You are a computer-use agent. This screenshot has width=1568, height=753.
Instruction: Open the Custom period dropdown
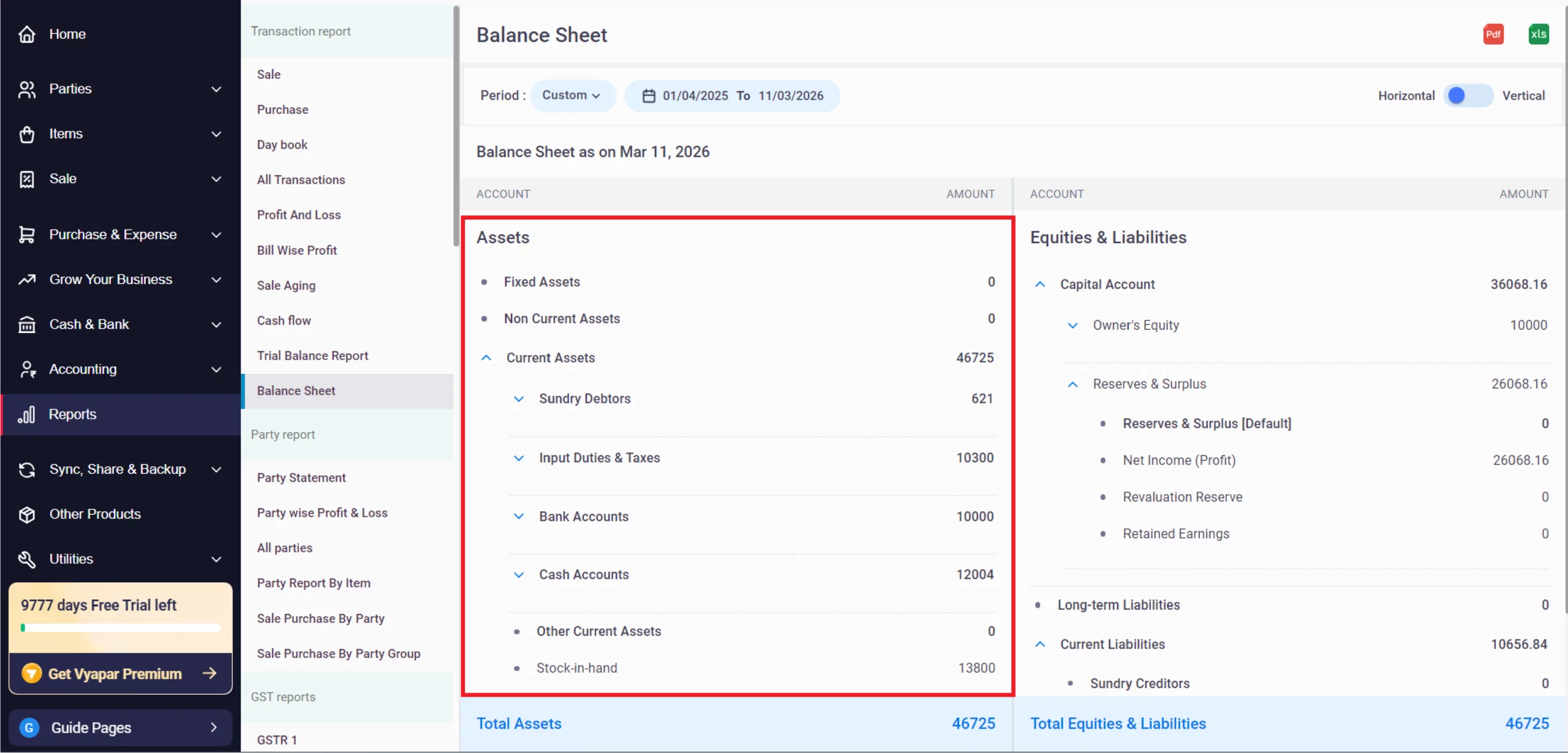pos(572,96)
